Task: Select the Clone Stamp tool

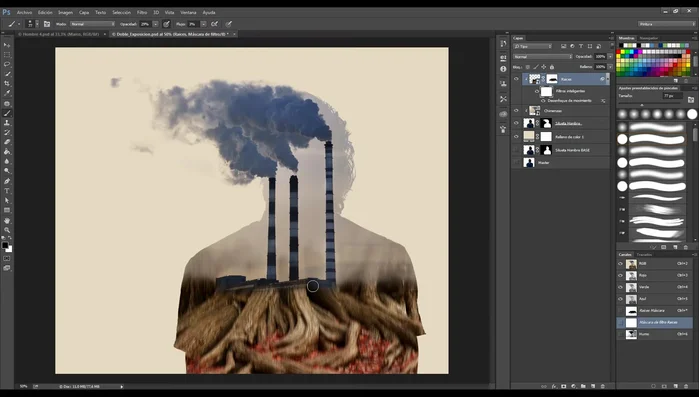Action: click(x=7, y=123)
